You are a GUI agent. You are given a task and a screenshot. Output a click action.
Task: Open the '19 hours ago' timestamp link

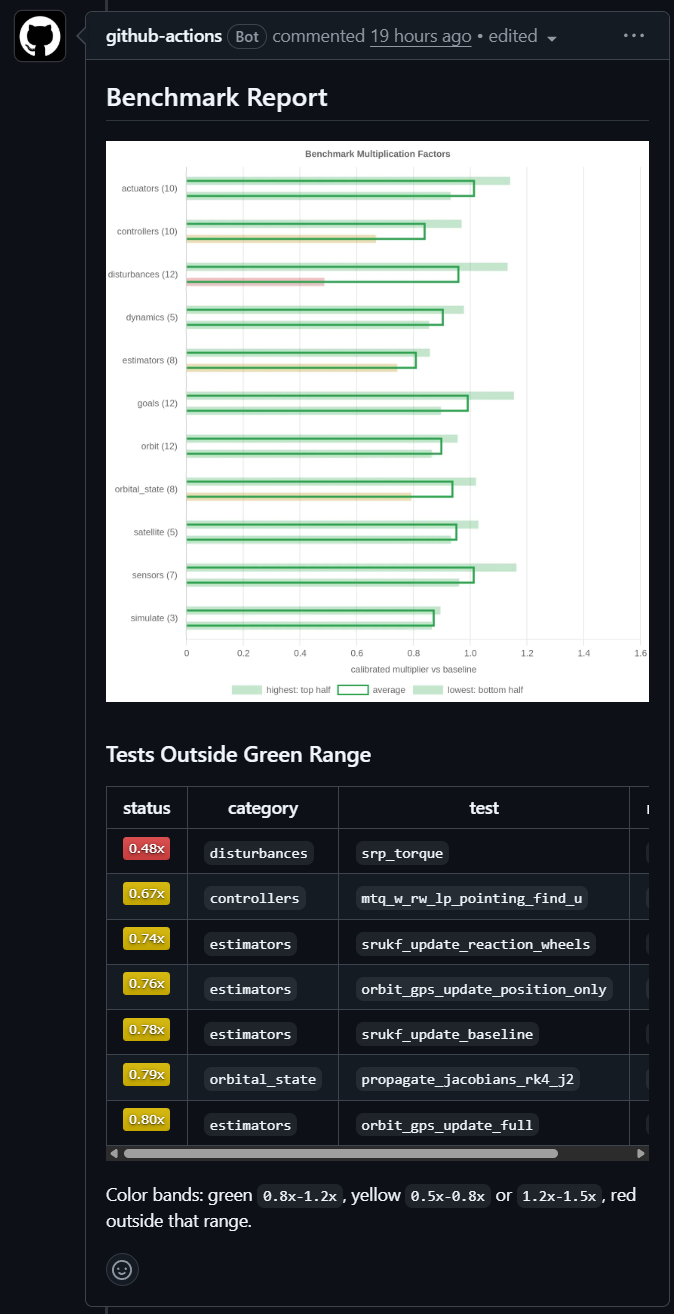421,36
